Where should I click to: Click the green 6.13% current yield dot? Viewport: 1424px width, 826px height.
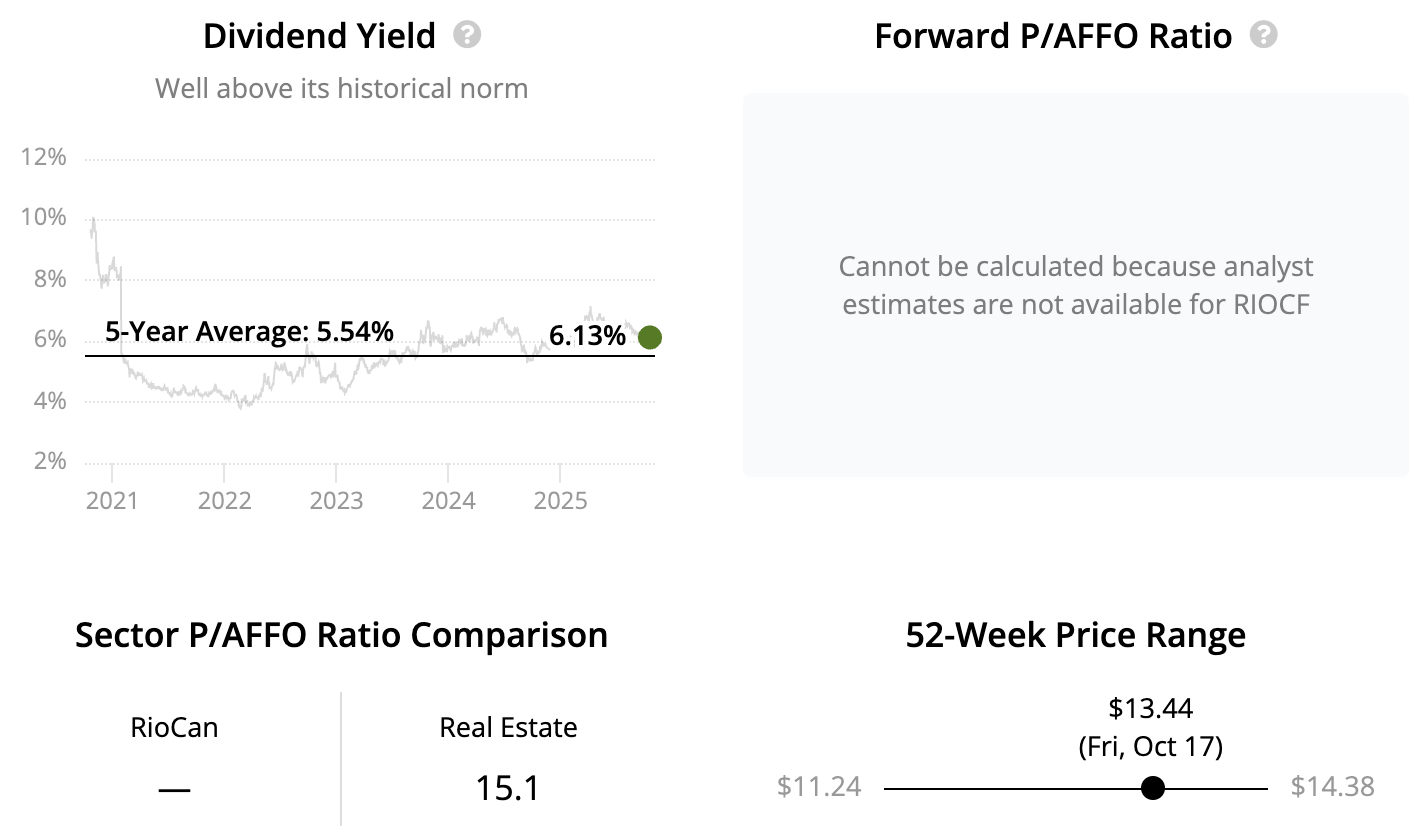649,337
